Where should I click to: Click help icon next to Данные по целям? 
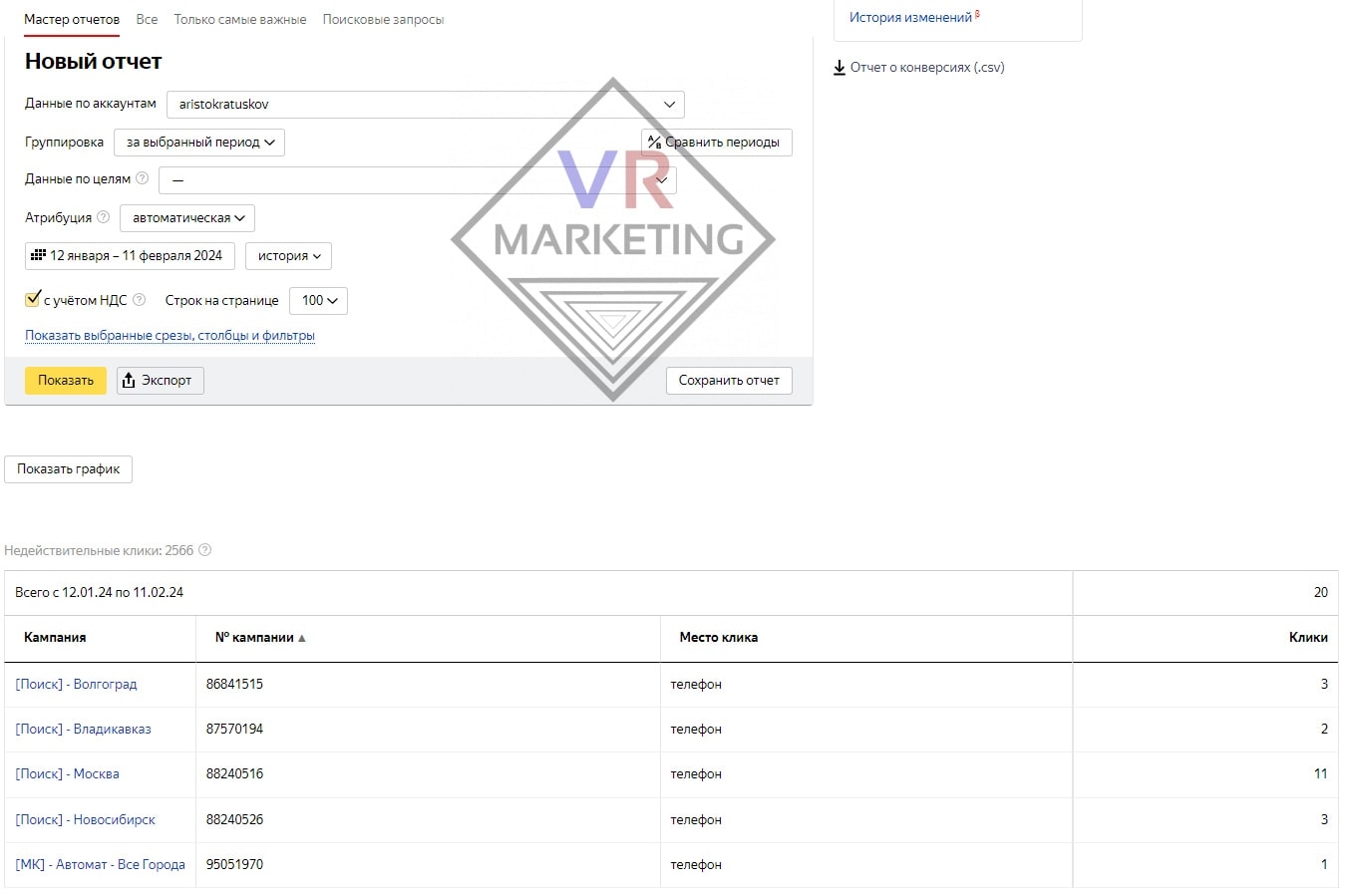click(142, 178)
